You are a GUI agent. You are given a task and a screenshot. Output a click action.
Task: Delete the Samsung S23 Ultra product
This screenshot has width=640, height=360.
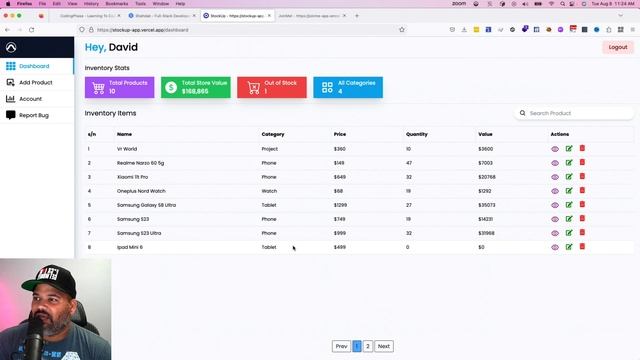[582, 233]
